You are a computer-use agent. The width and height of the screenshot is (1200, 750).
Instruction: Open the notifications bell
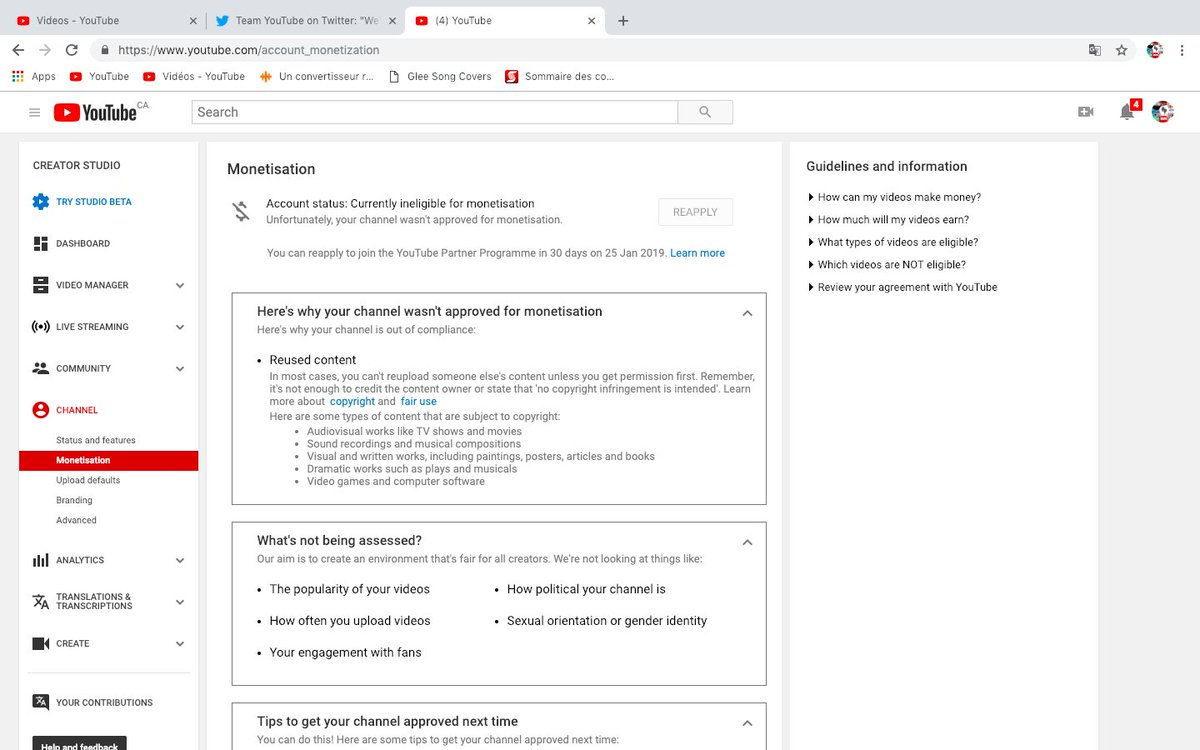(1127, 112)
